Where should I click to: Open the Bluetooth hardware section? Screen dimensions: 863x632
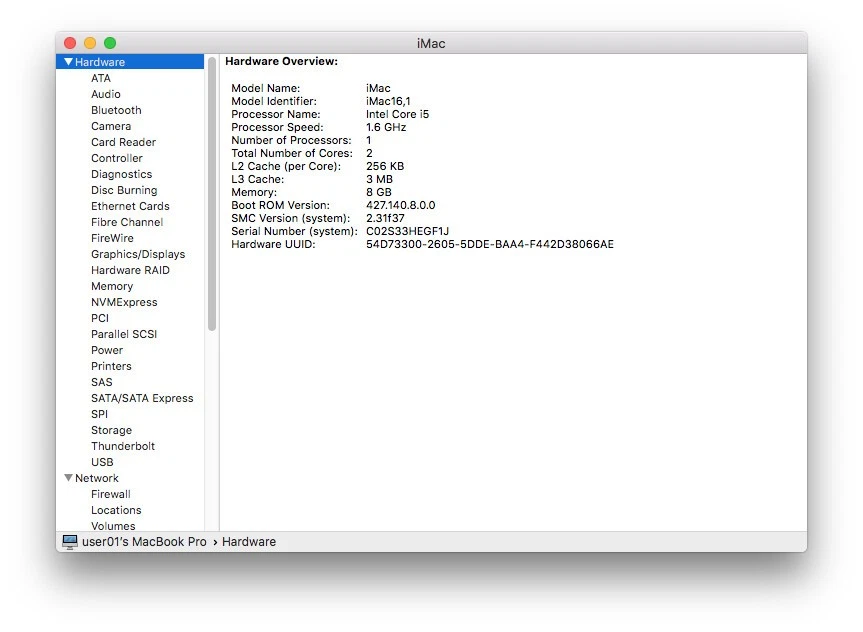(x=115, y=110)
